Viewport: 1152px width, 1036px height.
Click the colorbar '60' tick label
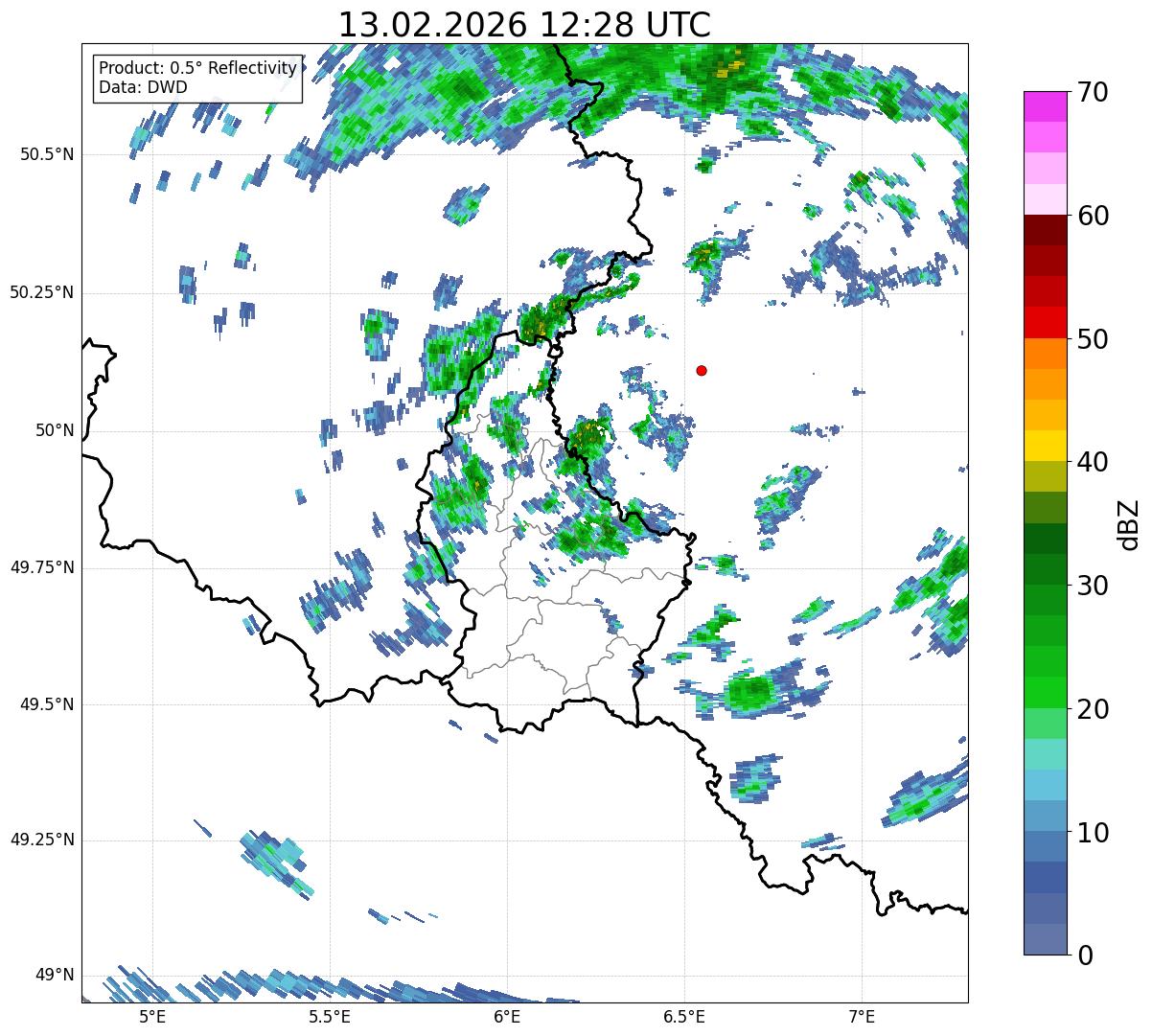(1094, 216)
